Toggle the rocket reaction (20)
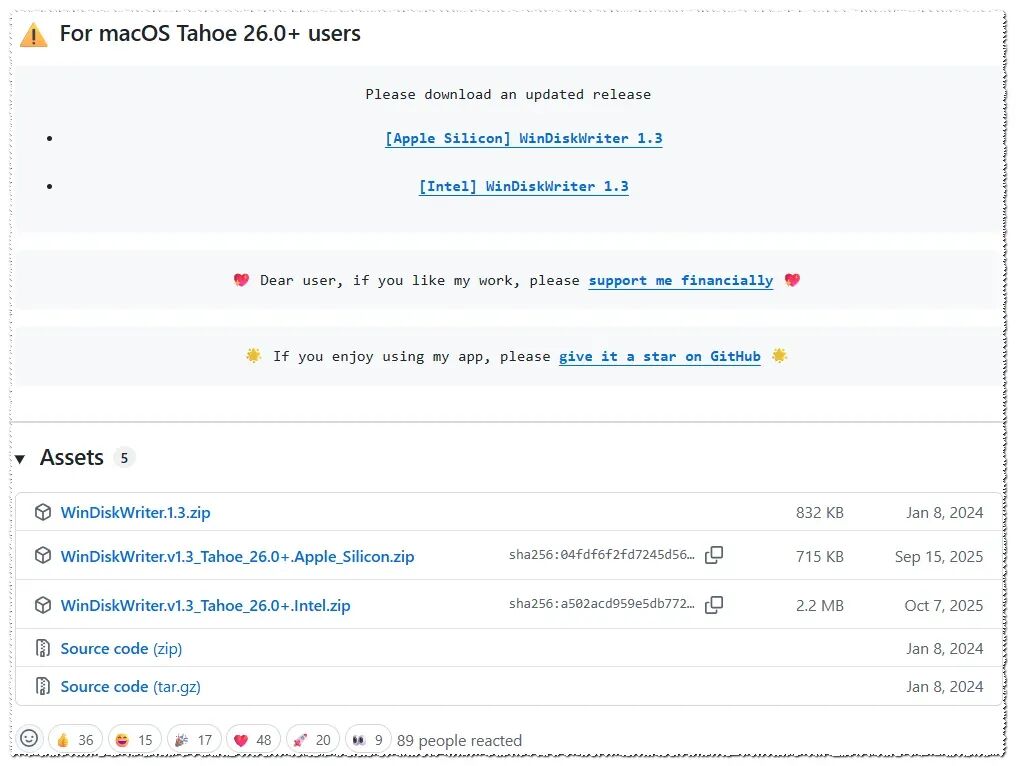 coord(312,739)
